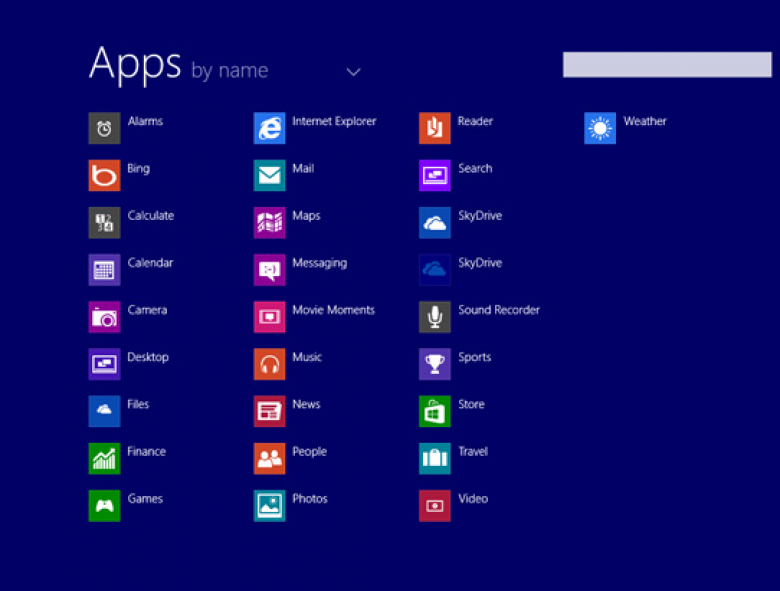
Task: Open the People contacts icon
Action: point(270,459)
